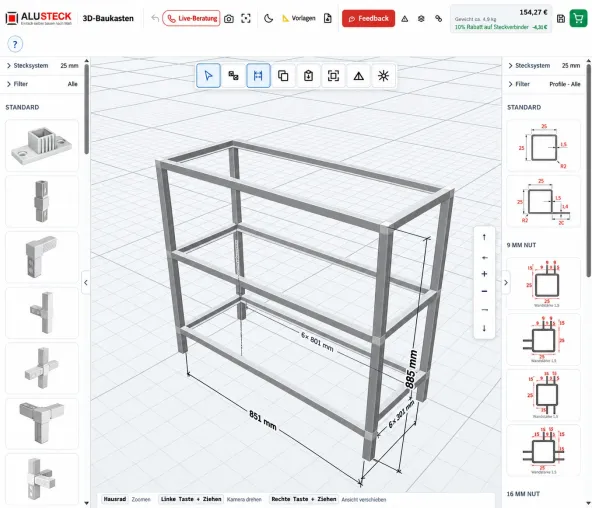
Task: Click the copy duplicate tool
Action: [283, 76]
